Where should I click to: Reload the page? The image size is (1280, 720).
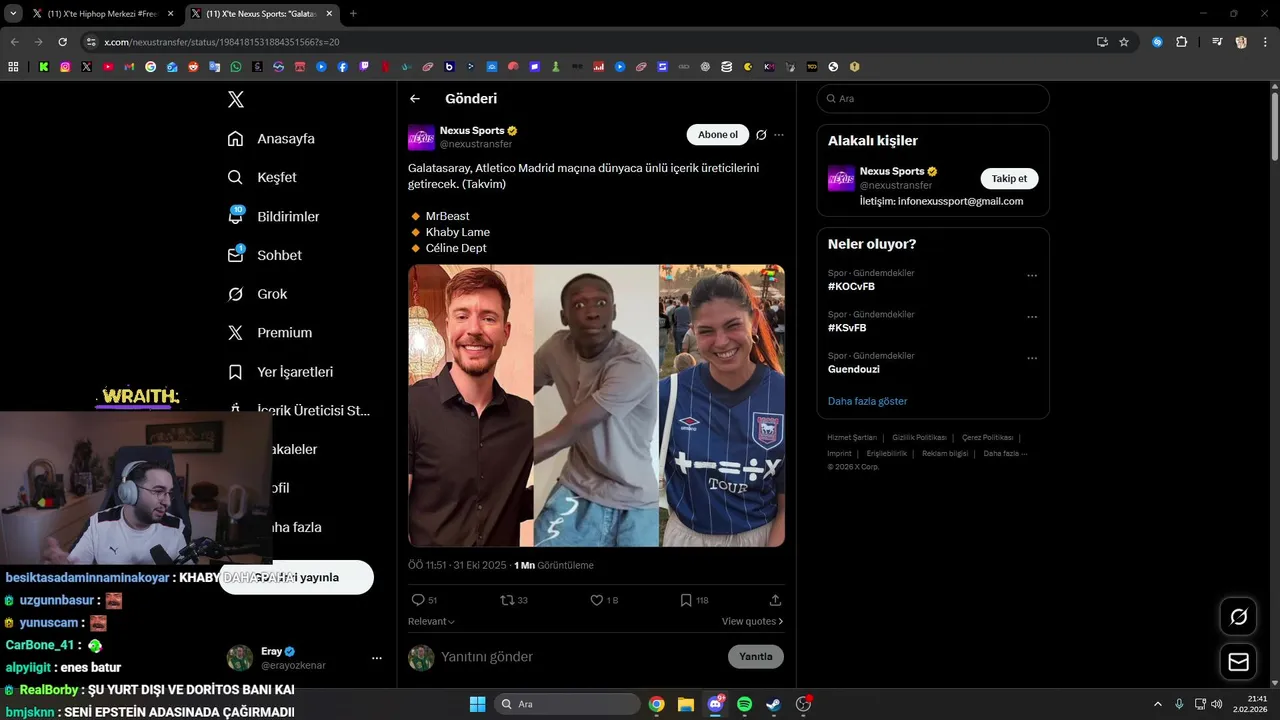(62, 42)
